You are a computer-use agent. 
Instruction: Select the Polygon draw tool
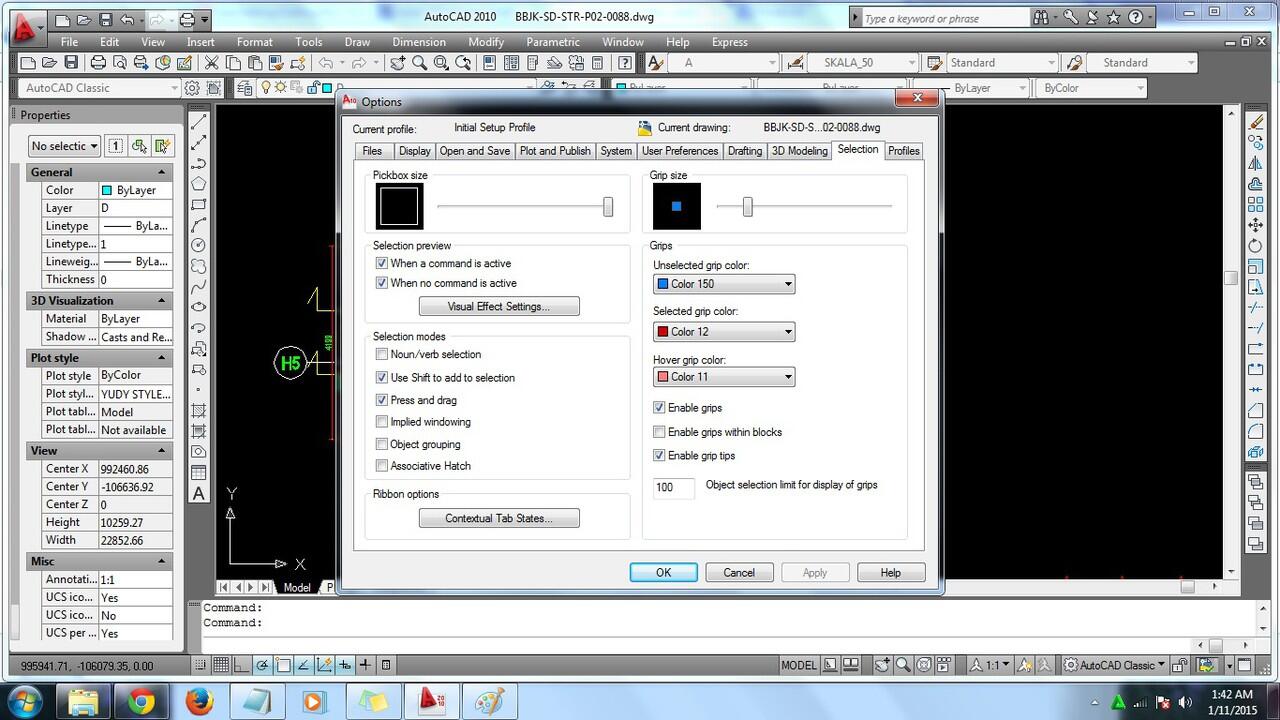199,183
